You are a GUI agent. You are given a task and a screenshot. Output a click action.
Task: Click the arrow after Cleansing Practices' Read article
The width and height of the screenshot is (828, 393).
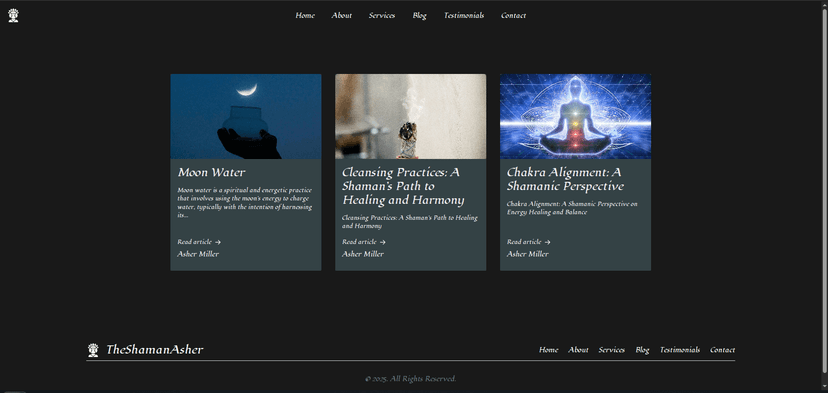383,242
